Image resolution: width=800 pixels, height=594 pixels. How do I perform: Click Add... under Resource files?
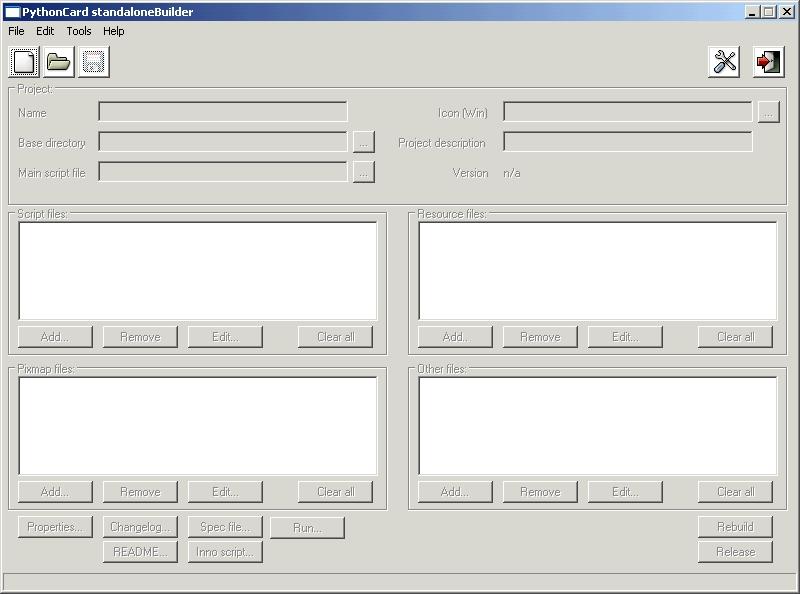(455, 337)
